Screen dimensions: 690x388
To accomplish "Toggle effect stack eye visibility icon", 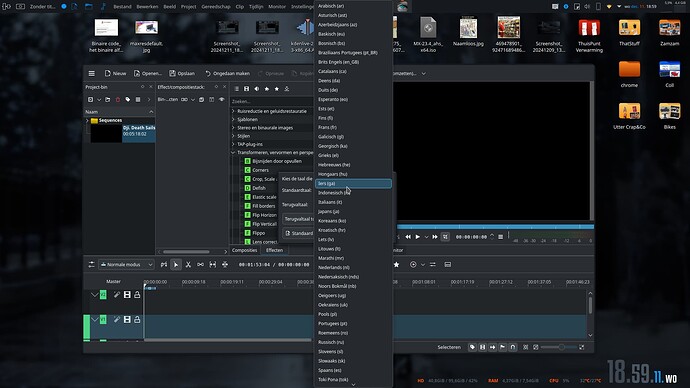I will click(x=222, y=99).
